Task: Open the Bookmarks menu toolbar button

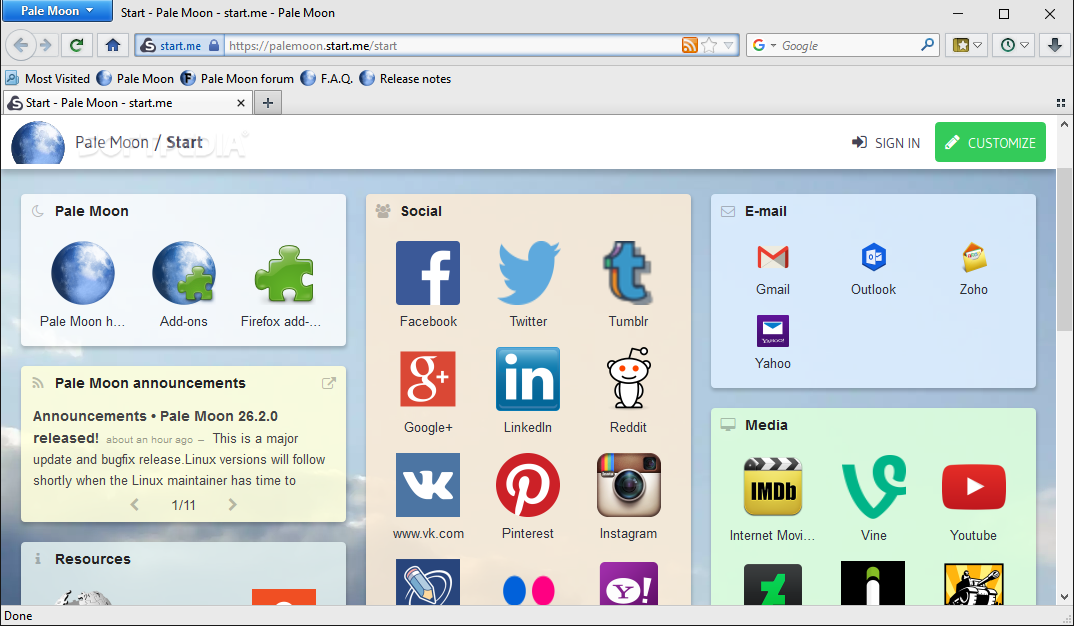Action: tap(967, 45)
